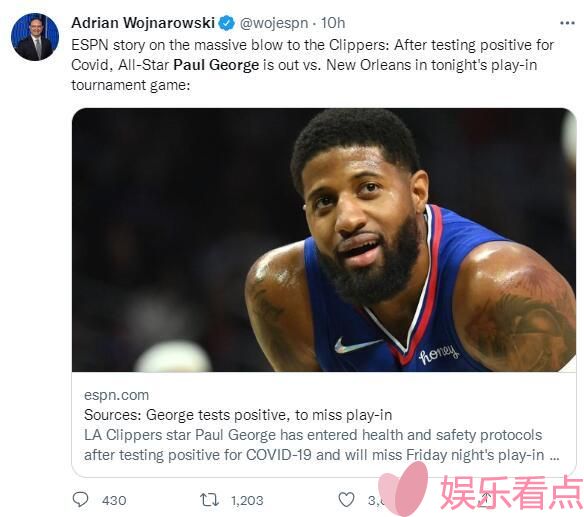
Task: Click the 430 reply count
Action: [x=114, y=500]
